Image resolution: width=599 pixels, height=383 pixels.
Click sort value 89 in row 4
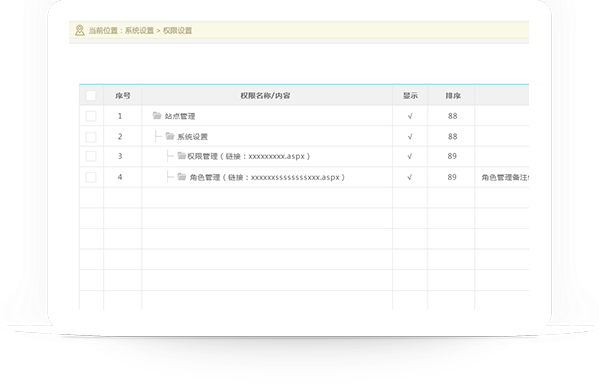point(452,177)
